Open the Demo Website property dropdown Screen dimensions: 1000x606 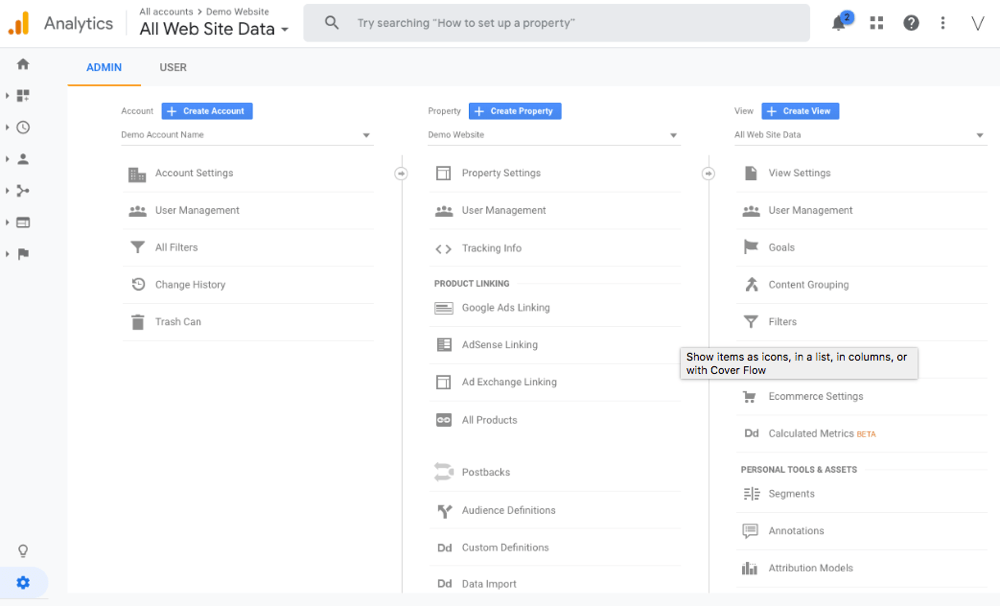pos(554,135)
